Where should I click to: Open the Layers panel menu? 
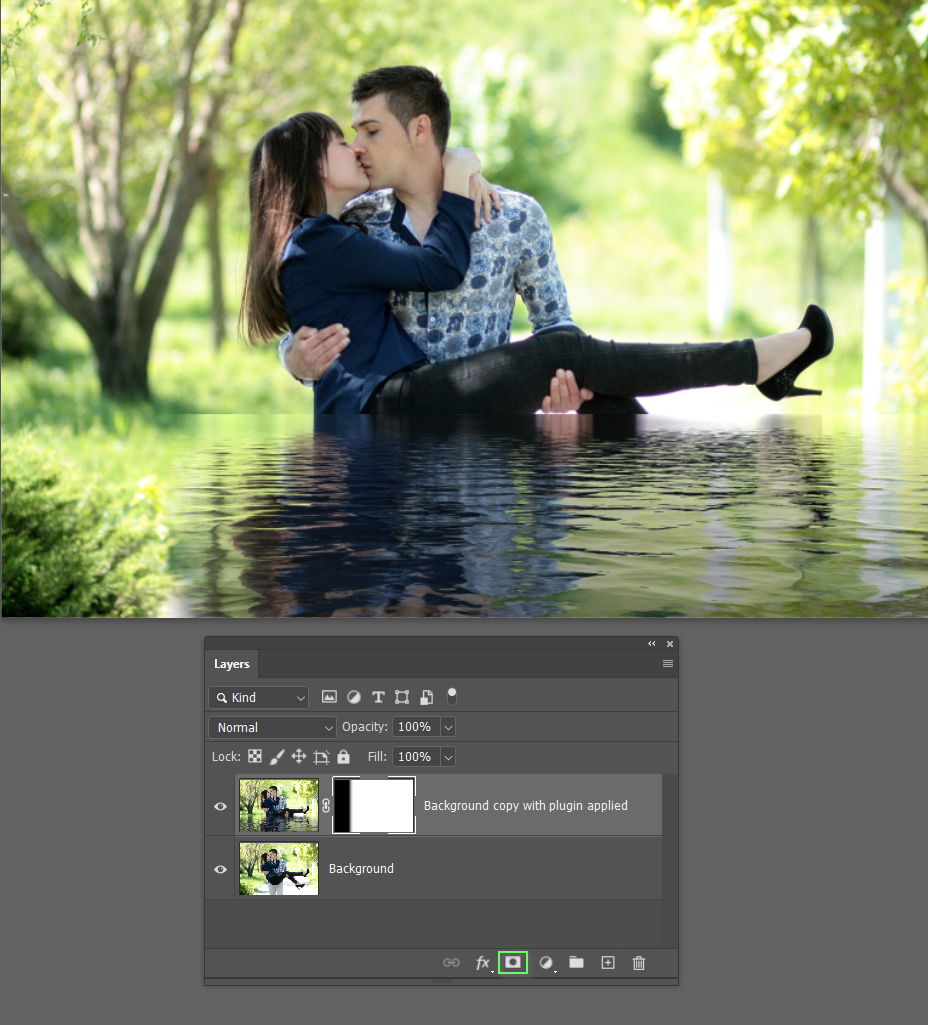point(667,663)
